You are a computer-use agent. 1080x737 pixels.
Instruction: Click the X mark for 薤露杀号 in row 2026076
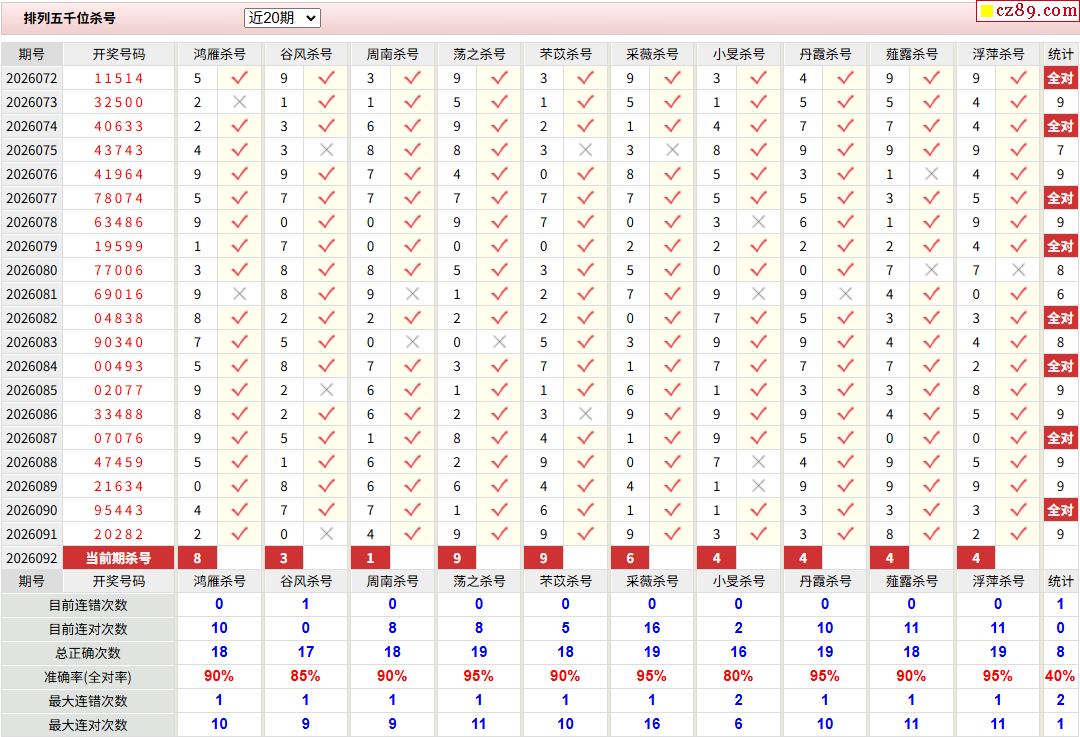(931, 174)
